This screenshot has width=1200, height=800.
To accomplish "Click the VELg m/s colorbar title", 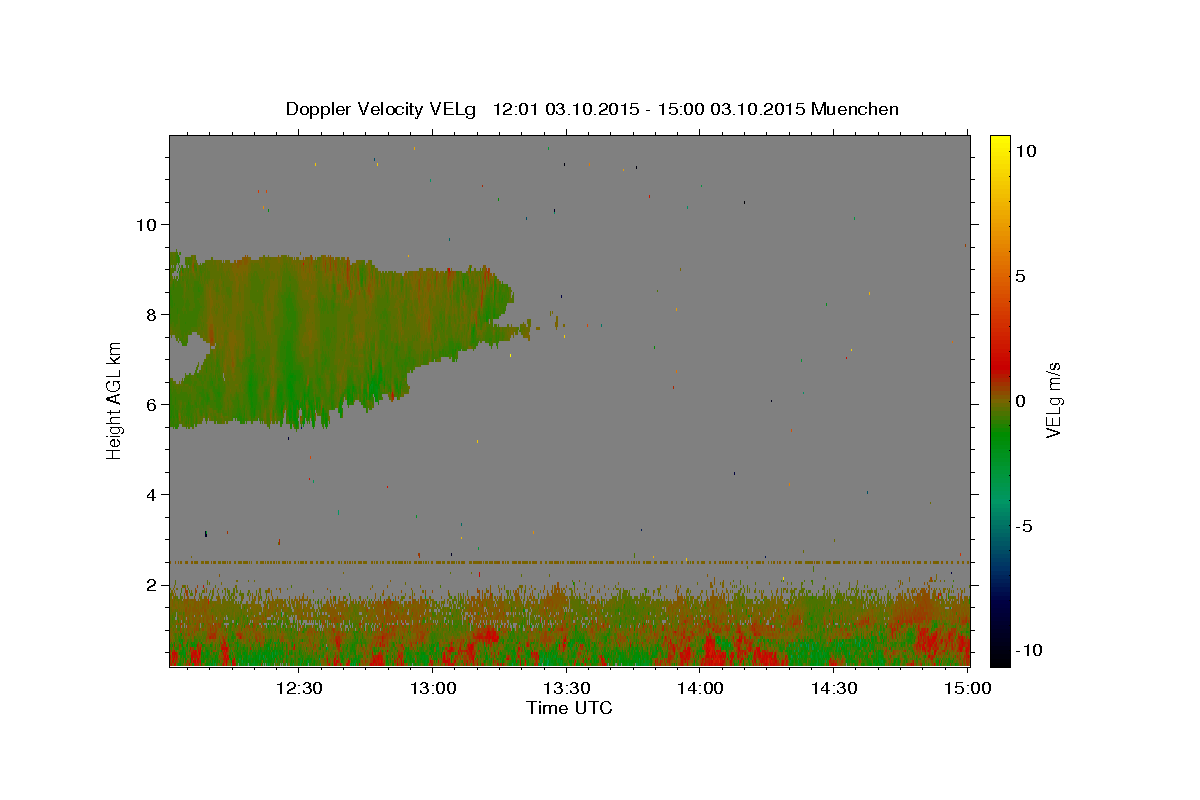I will [x=1053, y=400].
